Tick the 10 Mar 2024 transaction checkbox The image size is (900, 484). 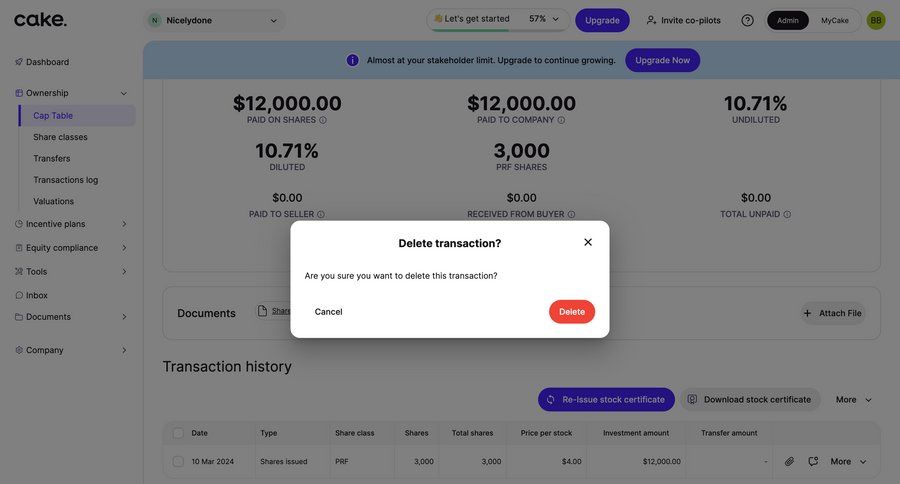[x=178, y=461]
